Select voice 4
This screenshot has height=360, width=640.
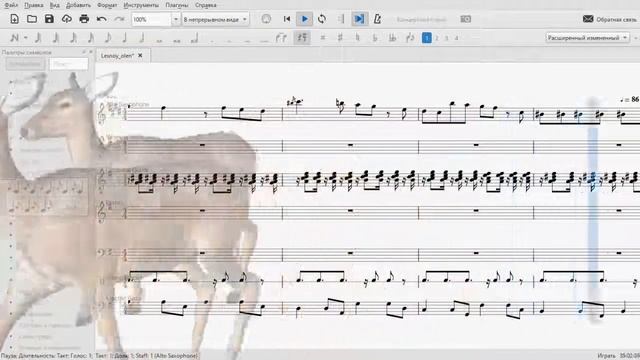tap(456, 38)
